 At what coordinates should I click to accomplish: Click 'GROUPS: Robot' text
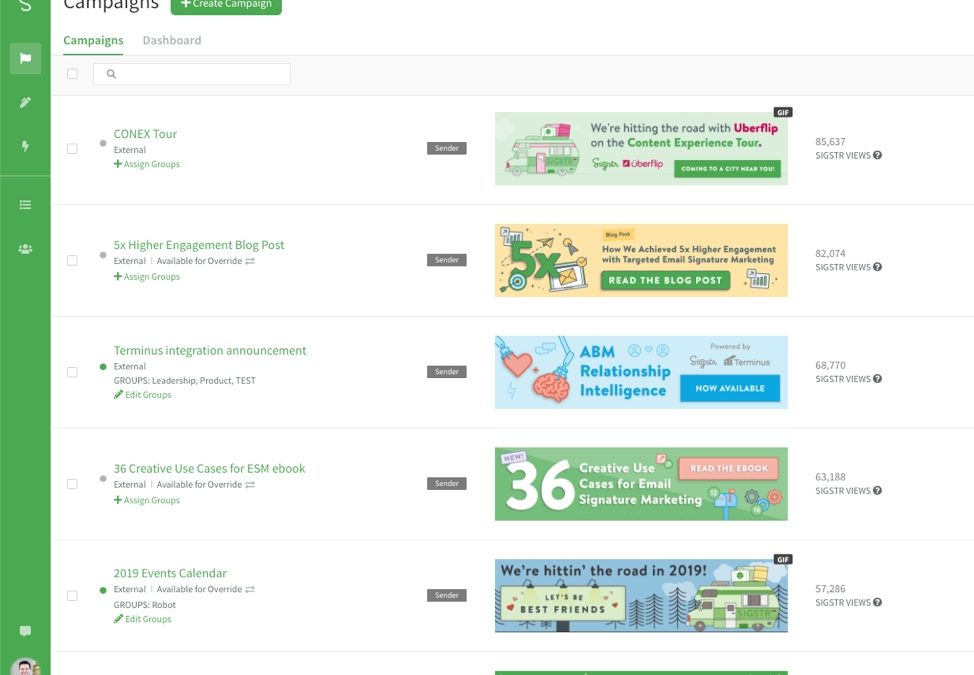[x=145, y=605]
